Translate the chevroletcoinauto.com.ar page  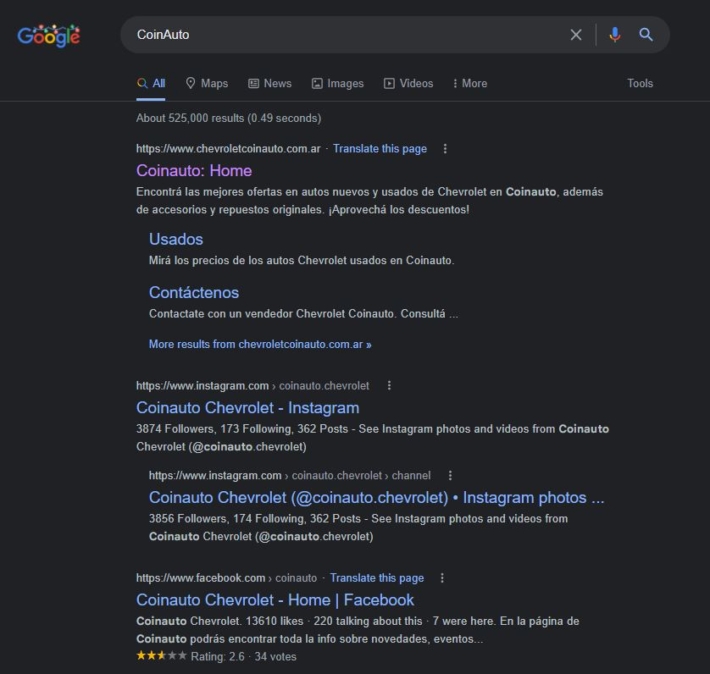[x=380, y=149]
